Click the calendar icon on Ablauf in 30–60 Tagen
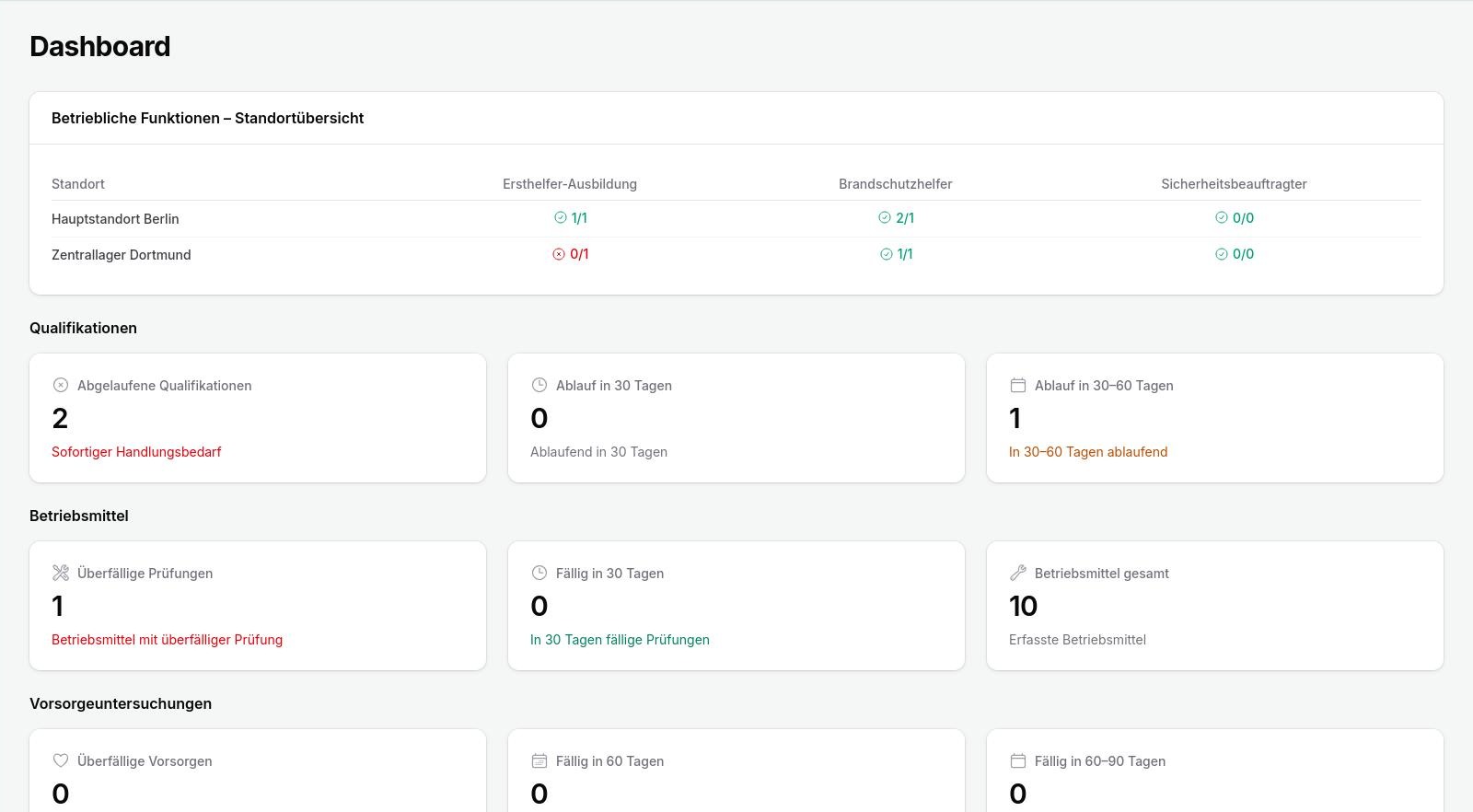 [x=1018, y=385]
